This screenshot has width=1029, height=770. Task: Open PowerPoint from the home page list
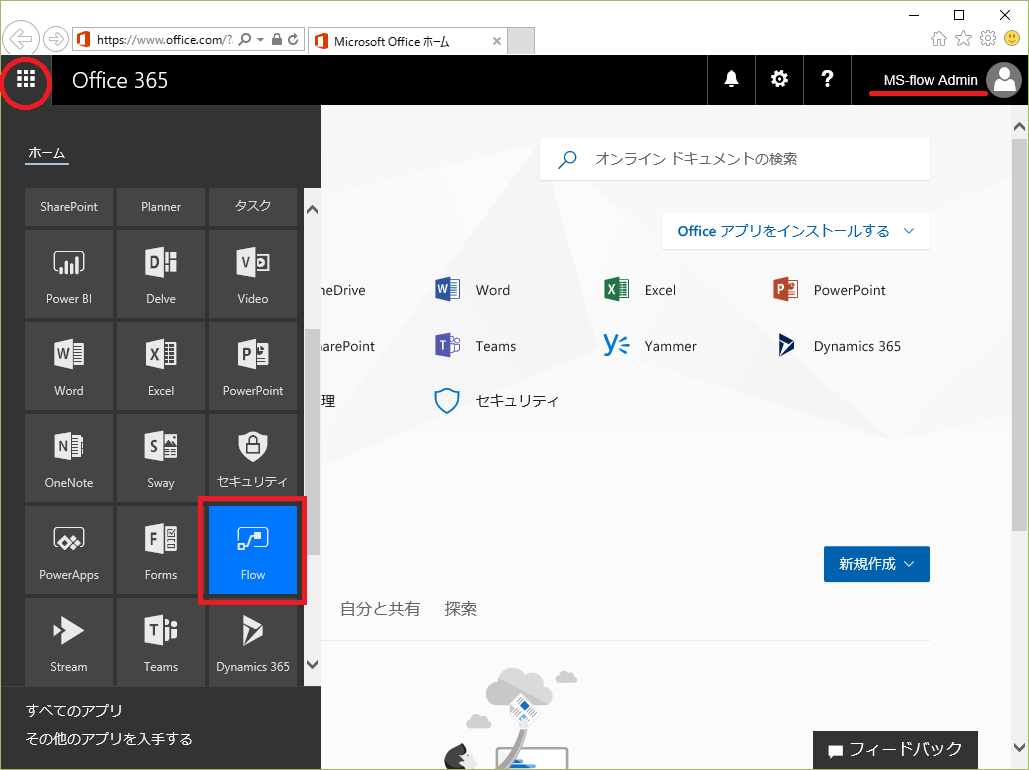(829, 289)
